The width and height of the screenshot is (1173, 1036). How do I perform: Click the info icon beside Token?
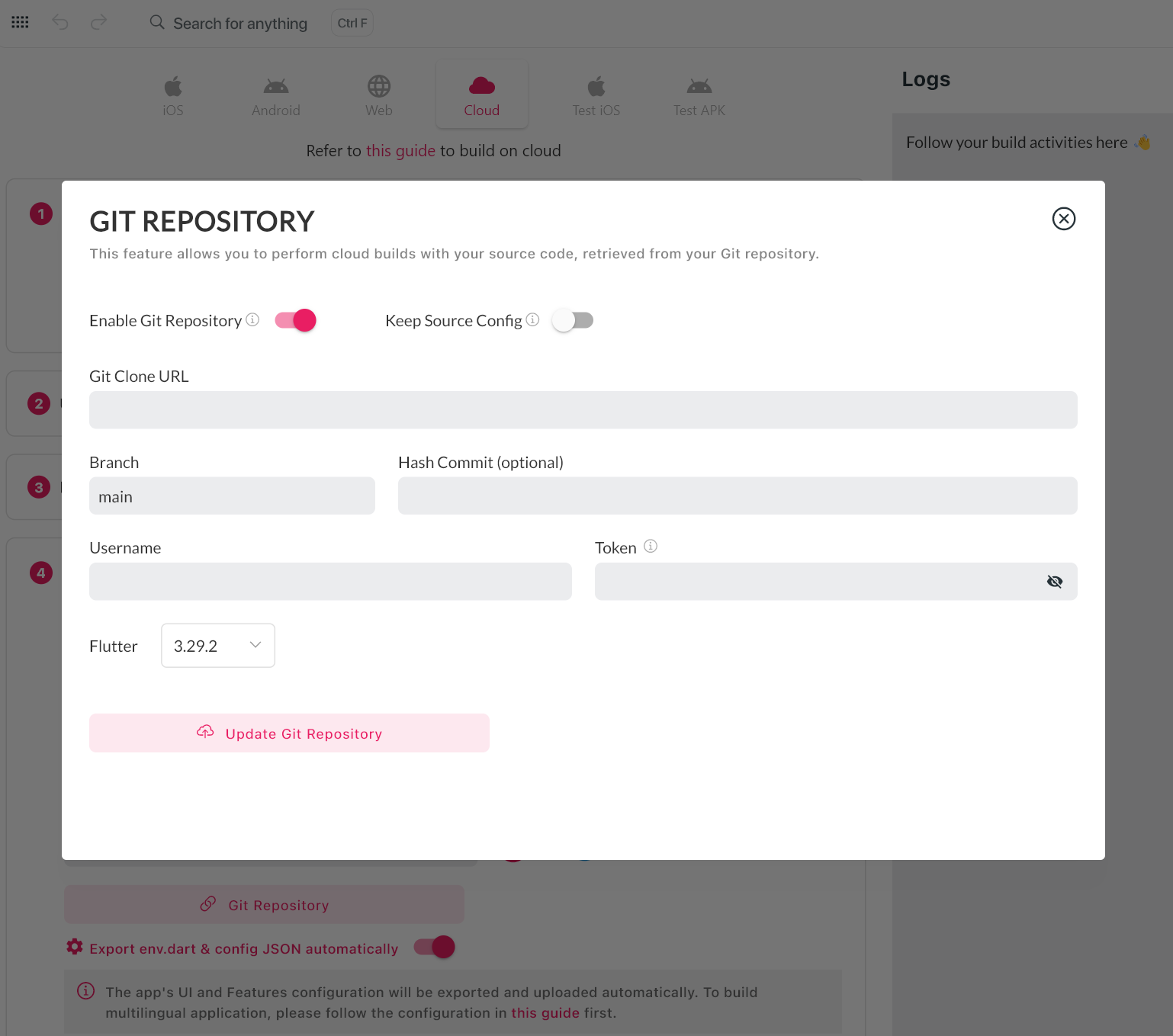coord(650,547)
